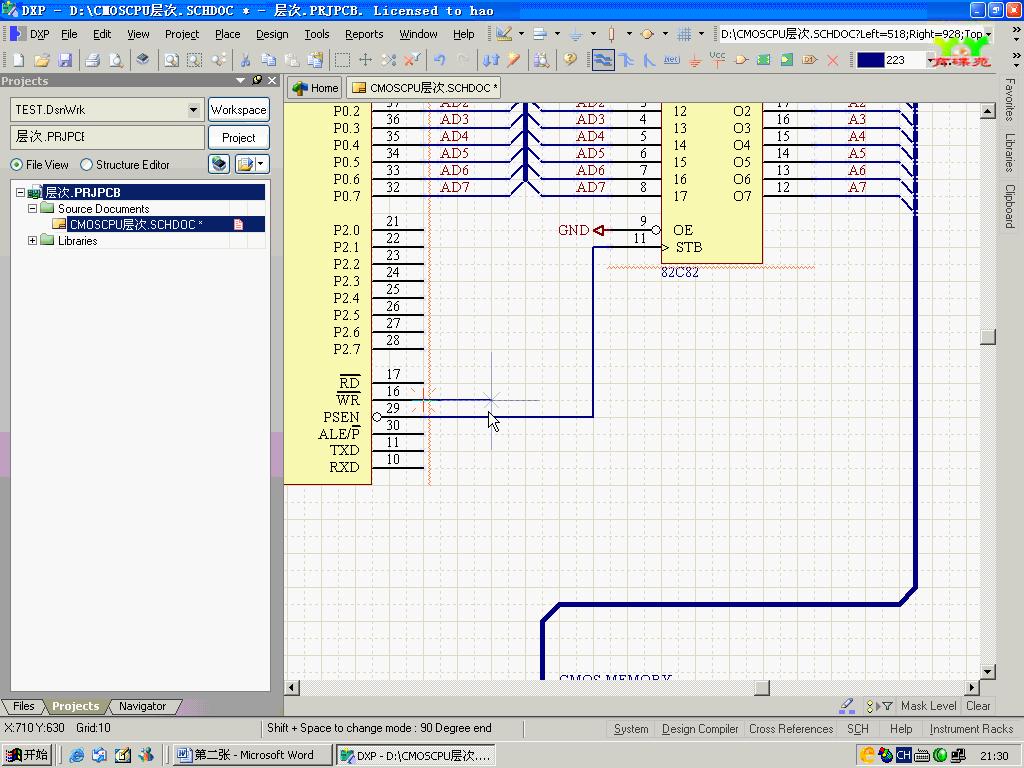The width and height of the screenshot is (1024, 768).
Task: Select the Place Wire tool
Action: click(x=603, y=60)
